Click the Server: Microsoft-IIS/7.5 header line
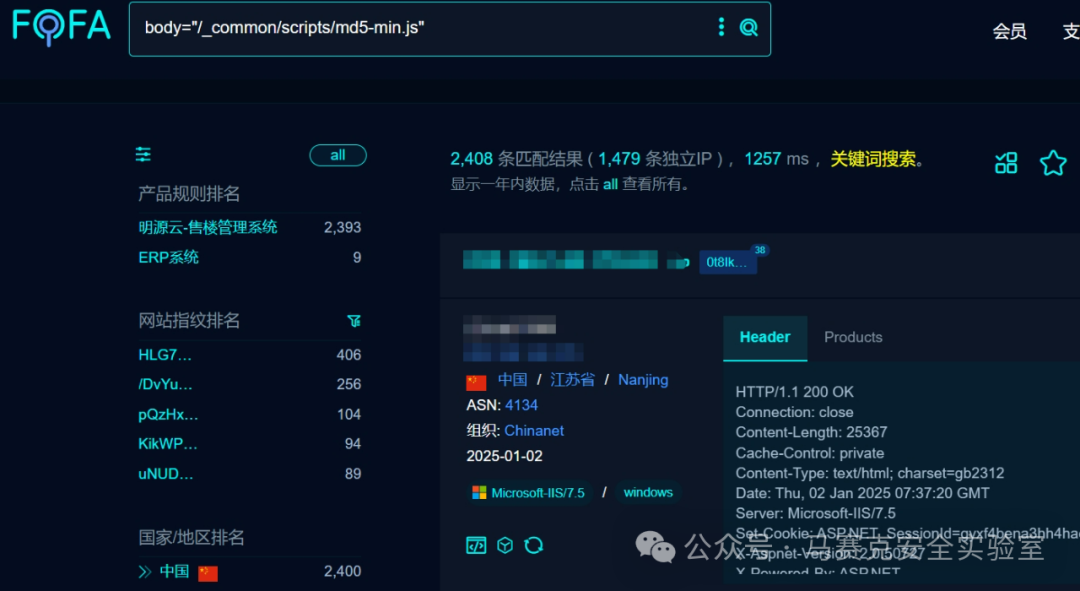Viewport: 1080px width, 591px height. coord(816,514)
